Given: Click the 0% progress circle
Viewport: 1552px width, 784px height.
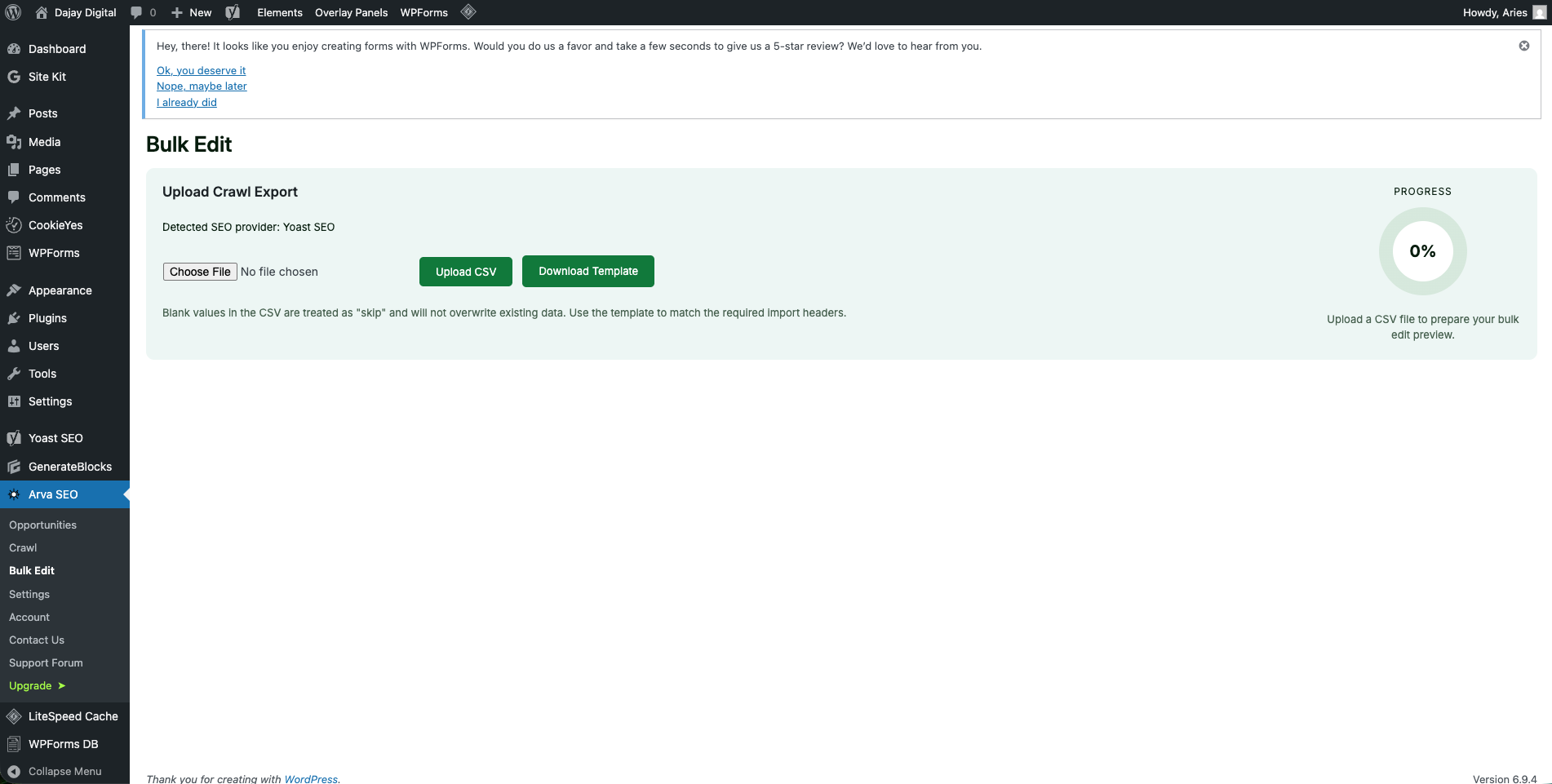Looking at the screenshot, I should 1422,251.
